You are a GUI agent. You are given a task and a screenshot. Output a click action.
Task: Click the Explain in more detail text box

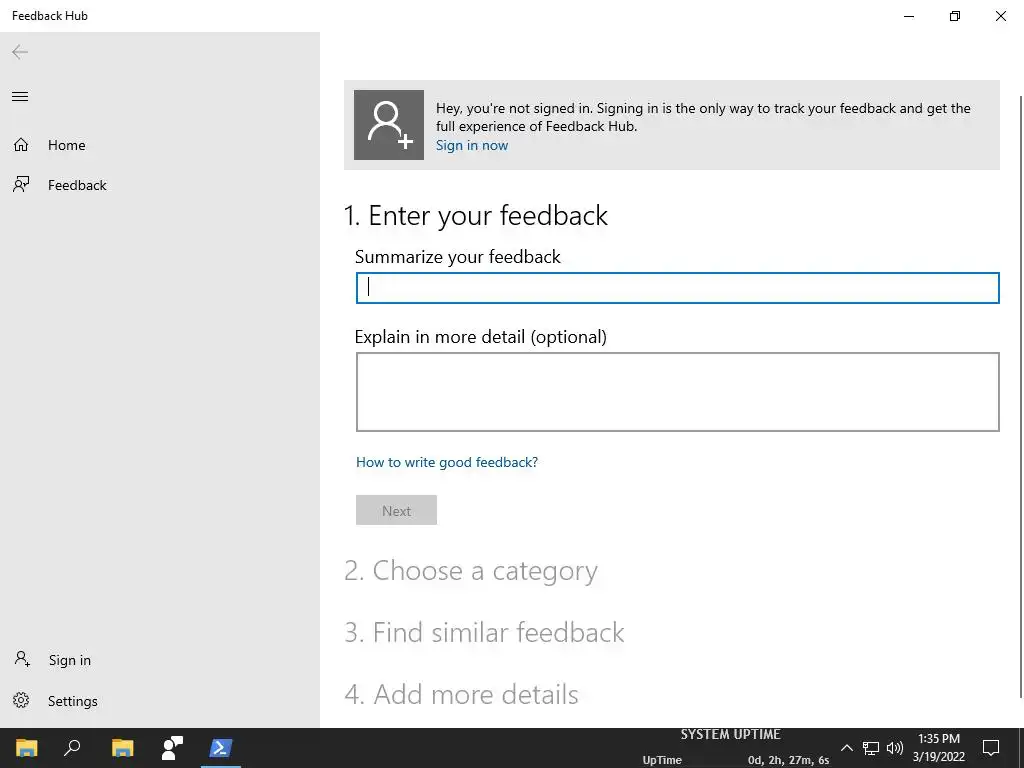pyautogui.click(x=677, y=392)
